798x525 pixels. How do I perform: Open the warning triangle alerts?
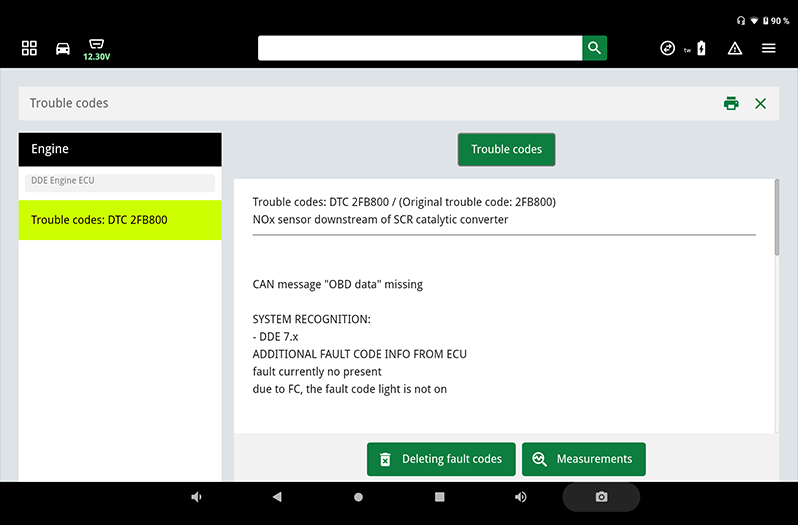735,48
